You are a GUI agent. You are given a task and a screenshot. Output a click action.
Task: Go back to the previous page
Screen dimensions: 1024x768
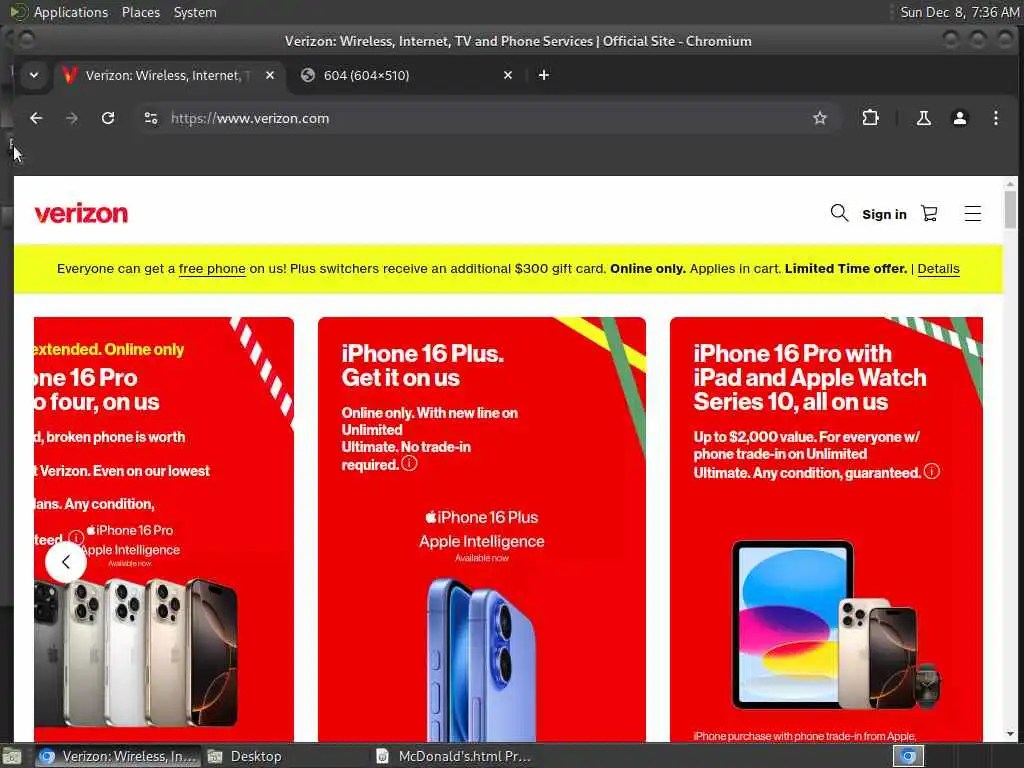[36, 118]
